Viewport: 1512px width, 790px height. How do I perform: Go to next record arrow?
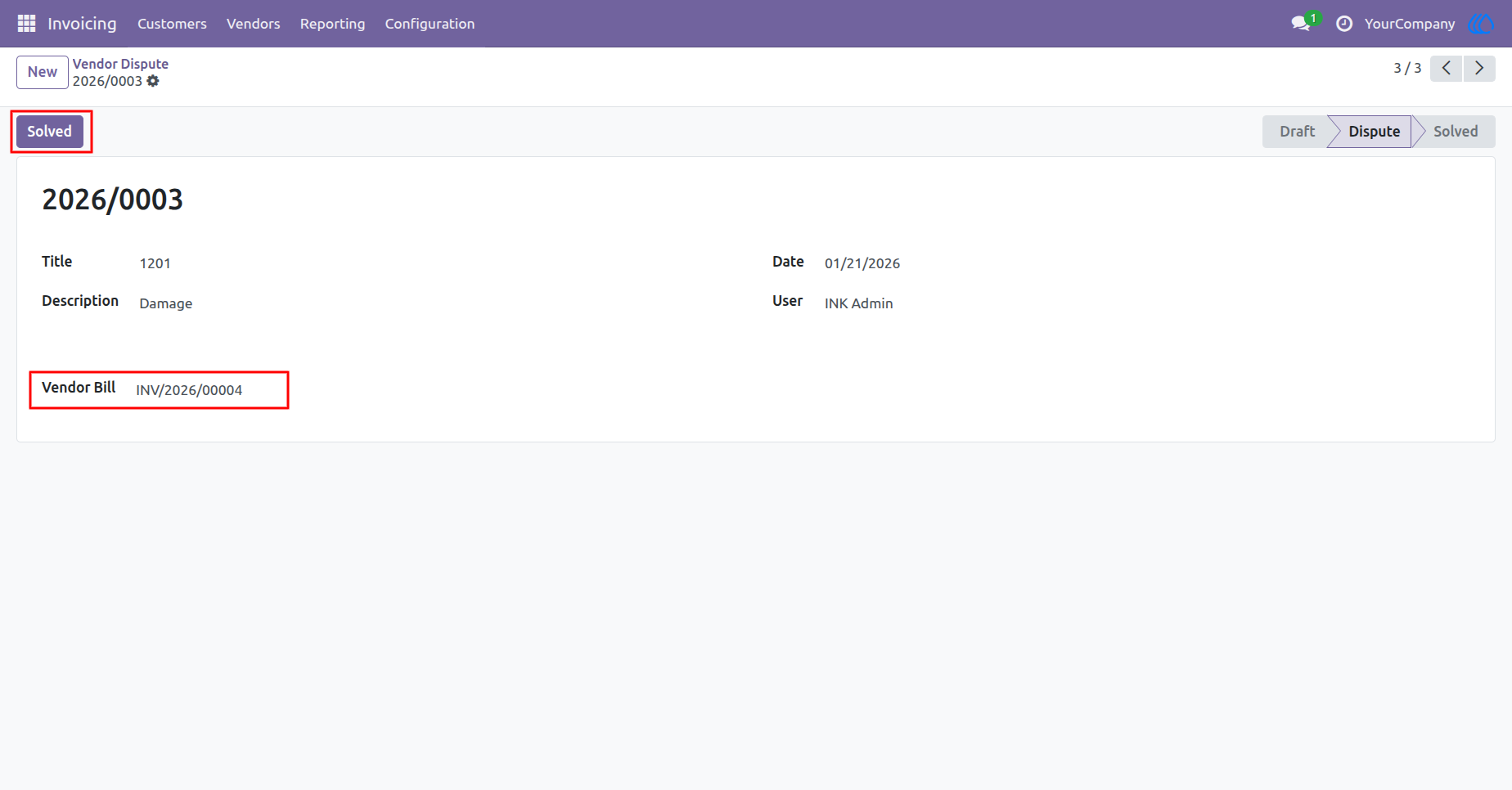pyautogui.click(x=1479, y=69)
